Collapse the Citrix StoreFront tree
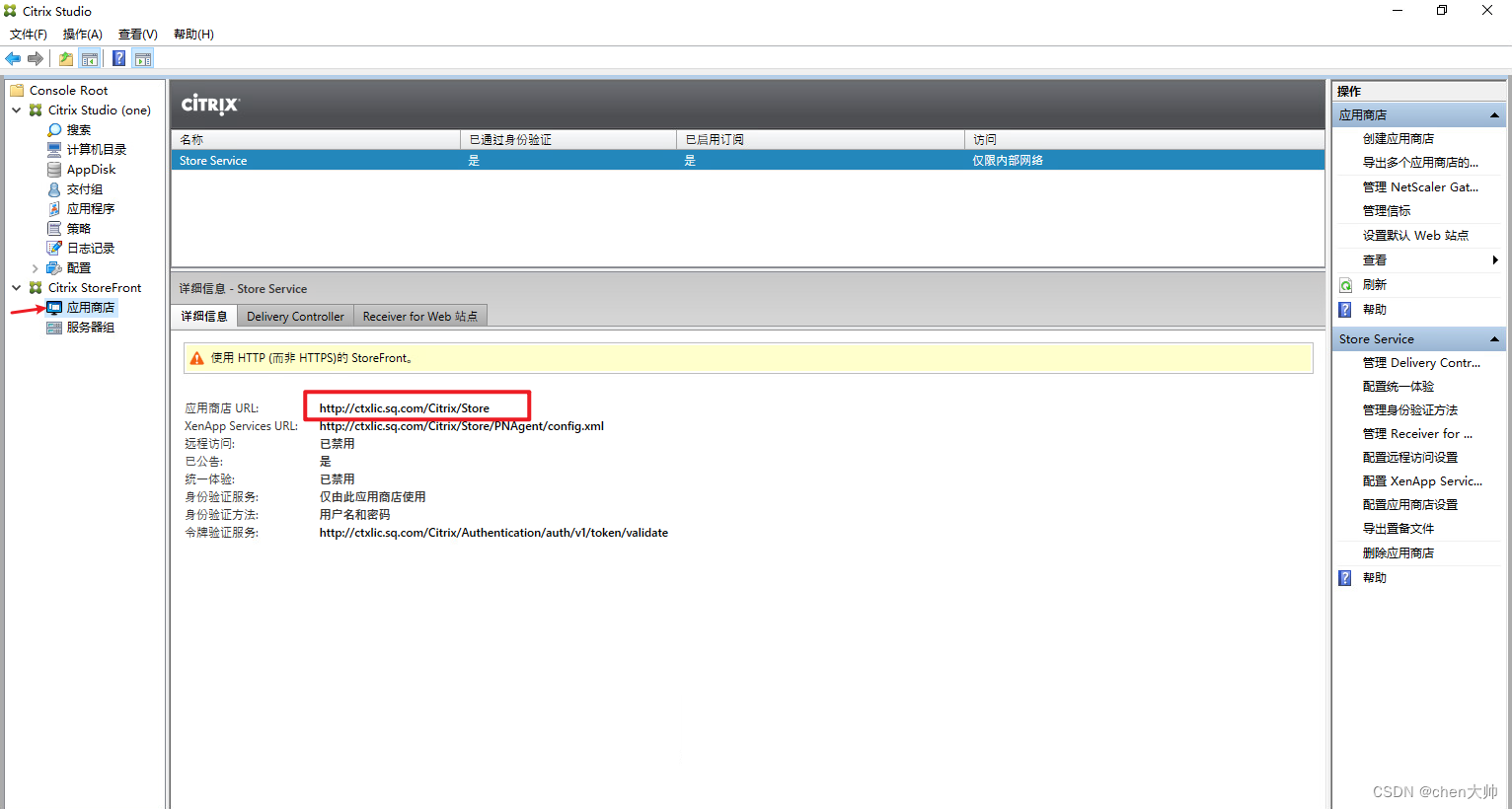Viewport: 1512px width, 809px height. [16, 288]
